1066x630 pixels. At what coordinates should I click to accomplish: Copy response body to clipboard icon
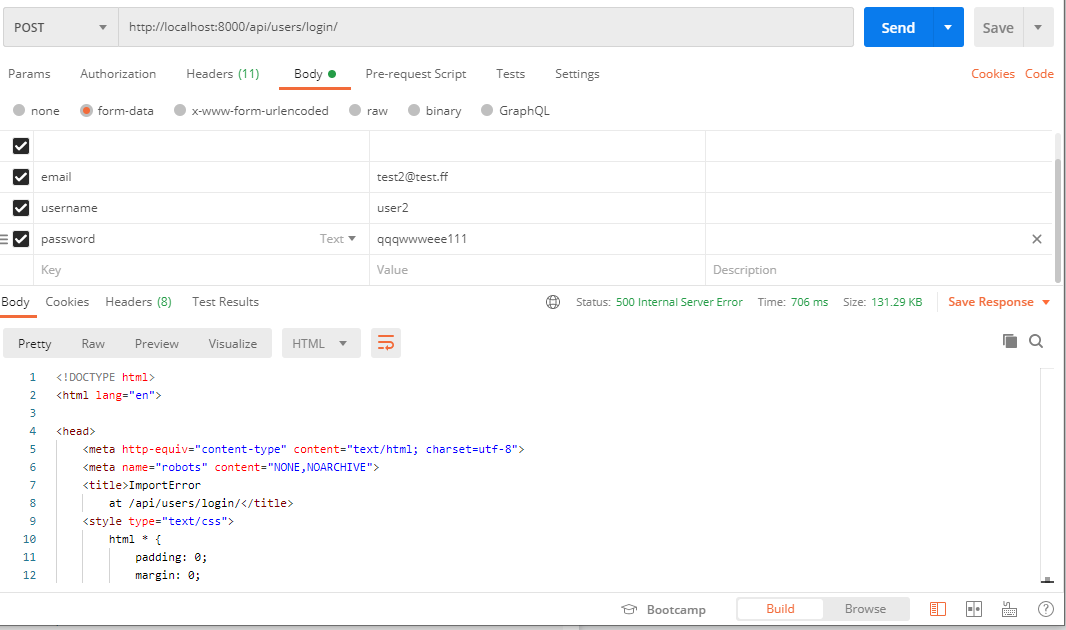click(x=1010, y=340)
